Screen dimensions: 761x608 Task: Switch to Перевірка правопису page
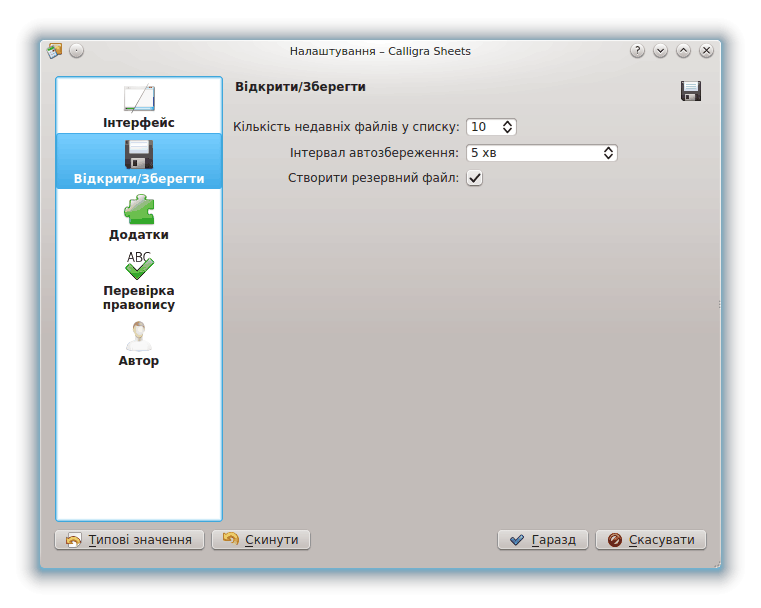pos(139,297)
